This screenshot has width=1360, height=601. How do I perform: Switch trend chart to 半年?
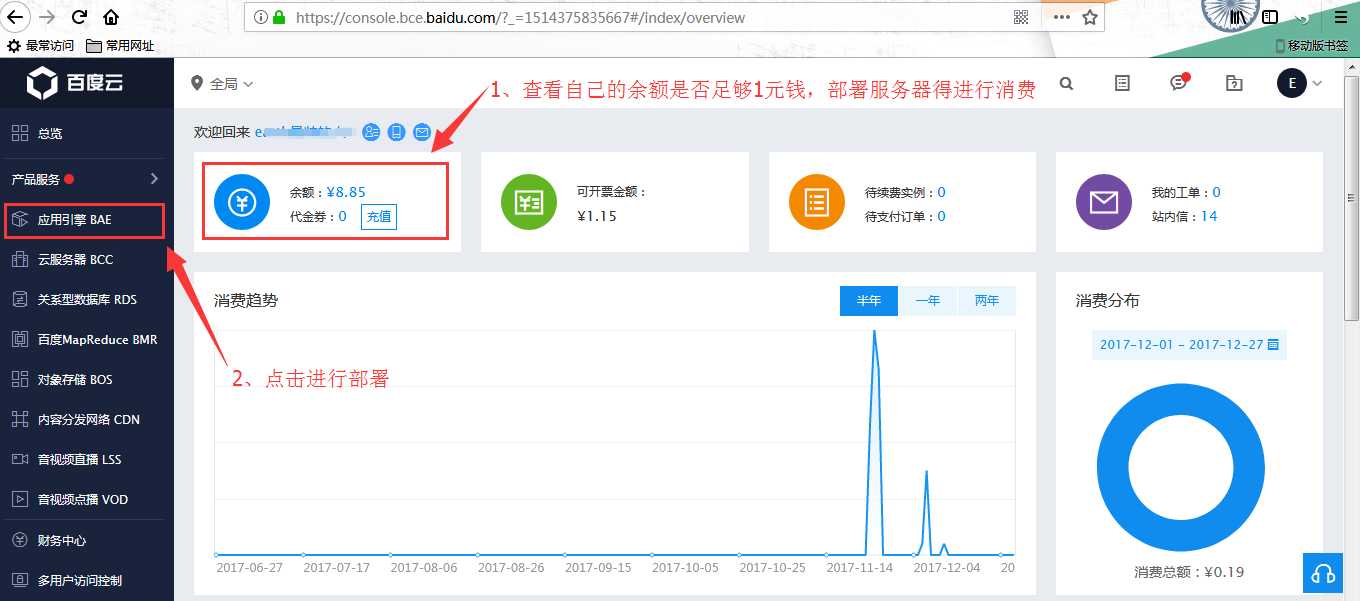pos(869,300)
